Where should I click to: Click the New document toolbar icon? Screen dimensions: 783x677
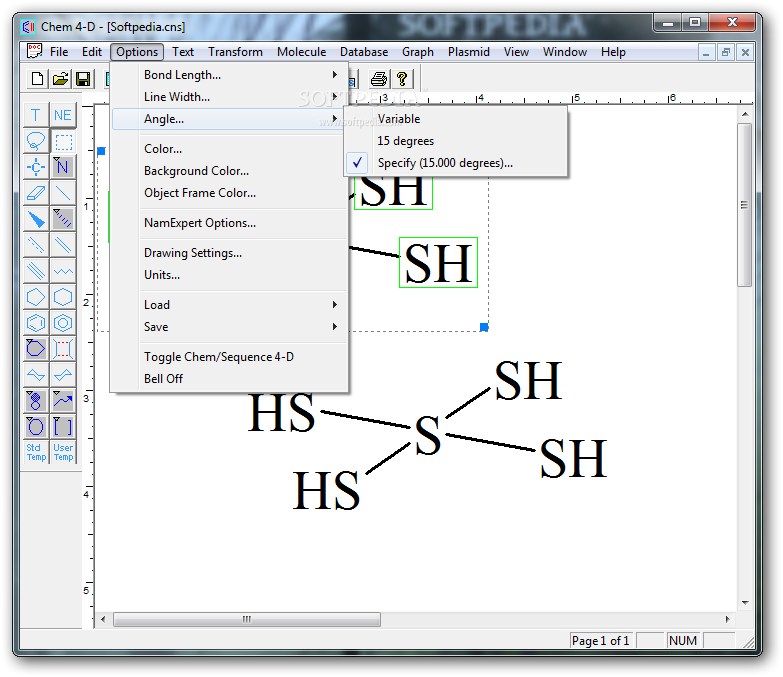(x=37, y=79)
